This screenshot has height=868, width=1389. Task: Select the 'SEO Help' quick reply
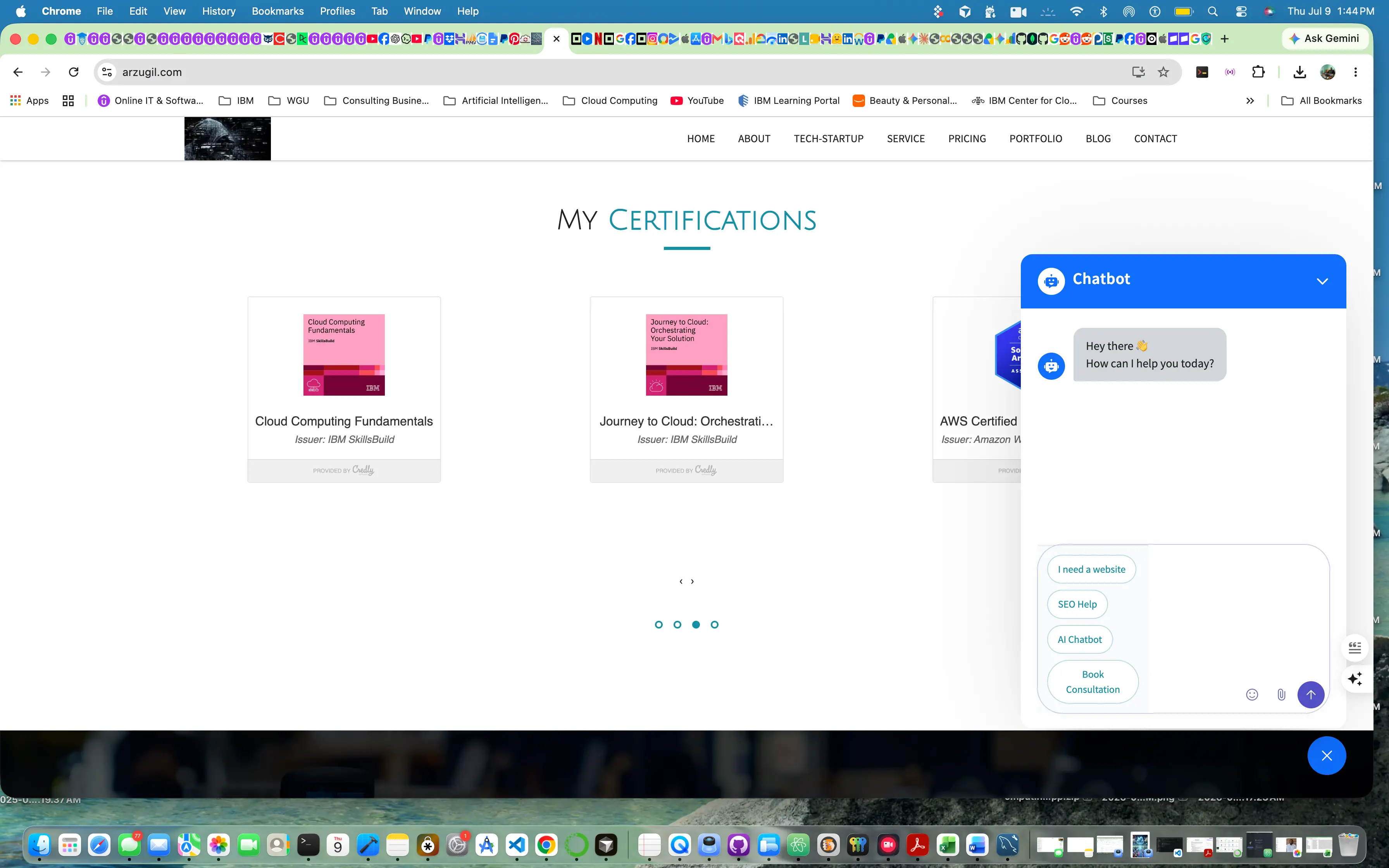[x=1077, y=604]
